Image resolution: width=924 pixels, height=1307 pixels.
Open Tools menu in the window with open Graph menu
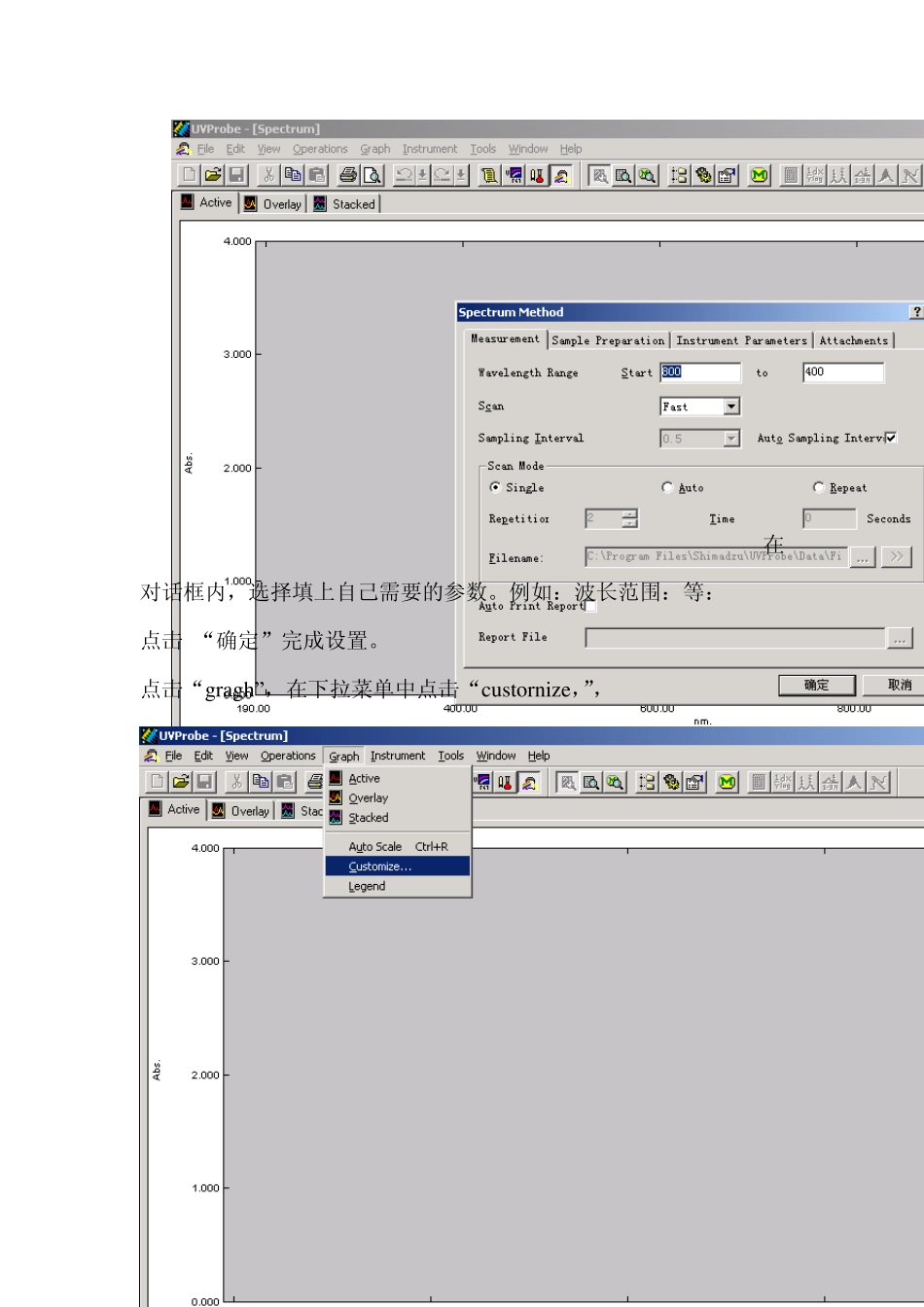pos(450,756)
